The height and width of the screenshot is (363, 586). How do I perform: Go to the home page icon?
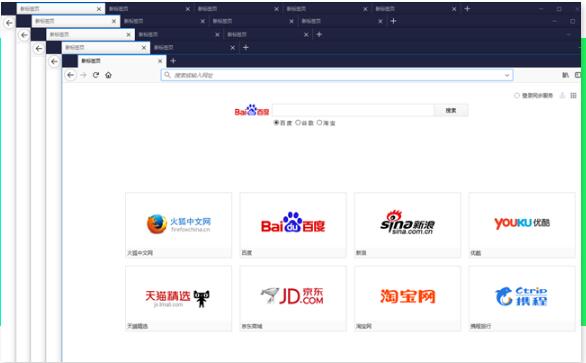(x=108, y=75)
